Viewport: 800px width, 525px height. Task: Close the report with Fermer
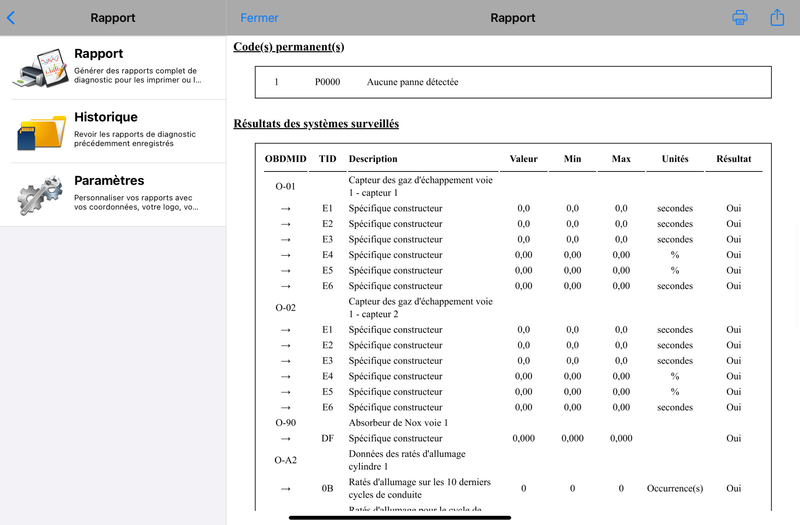click(x=259, y=18)
